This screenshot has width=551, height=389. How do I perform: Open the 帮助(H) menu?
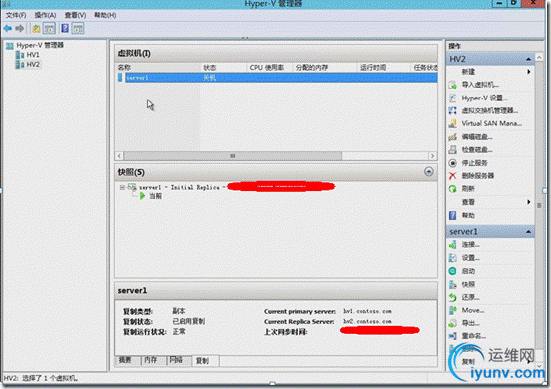105,15
